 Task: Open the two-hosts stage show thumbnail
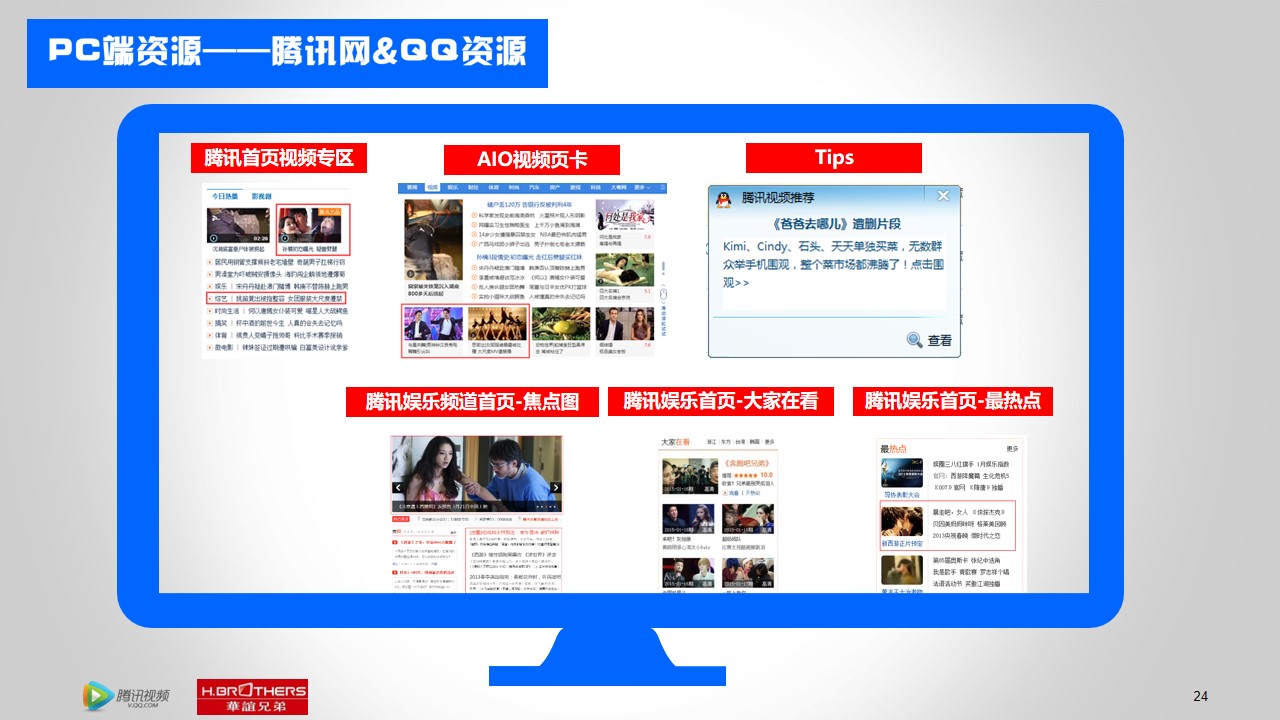433,323
